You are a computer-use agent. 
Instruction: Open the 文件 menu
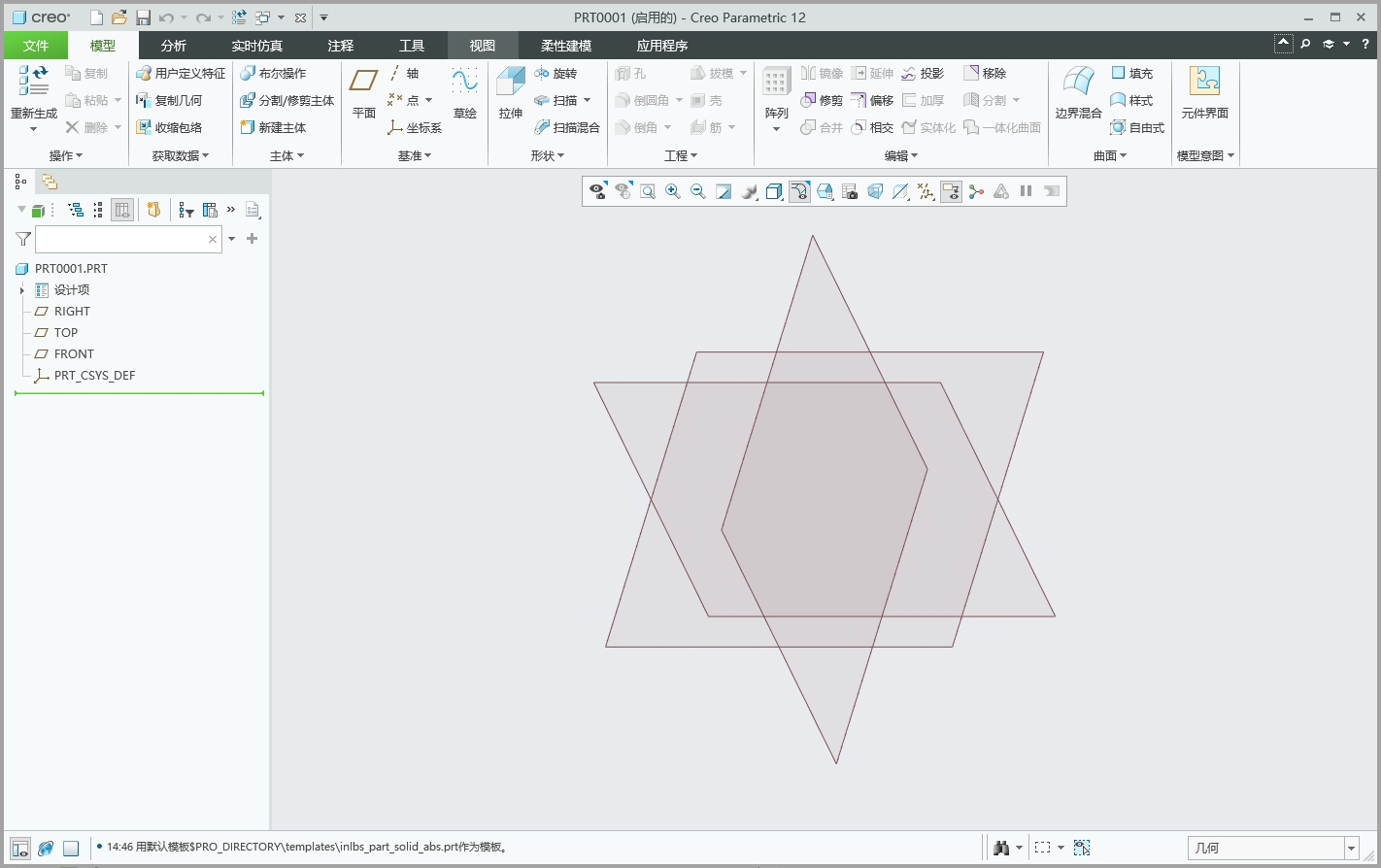coord(35,45)
